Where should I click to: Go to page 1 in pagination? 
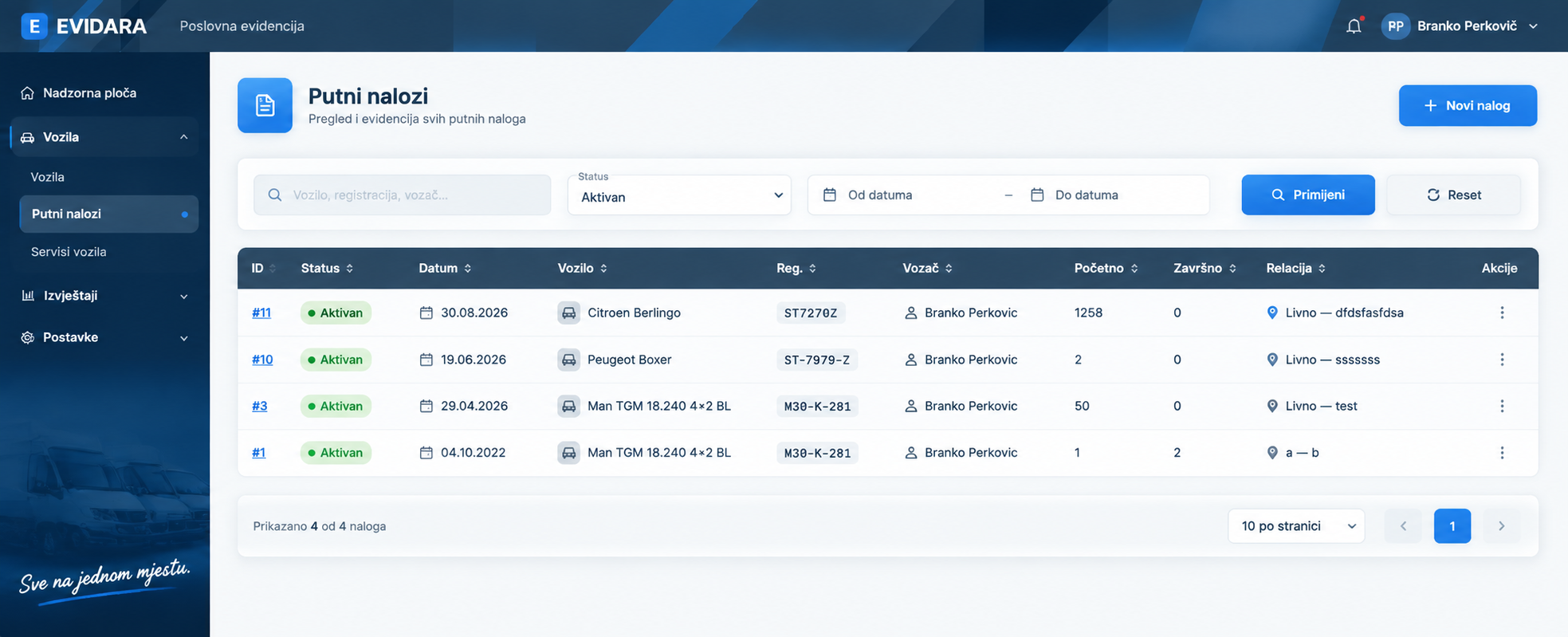[x=1452, y=526]
